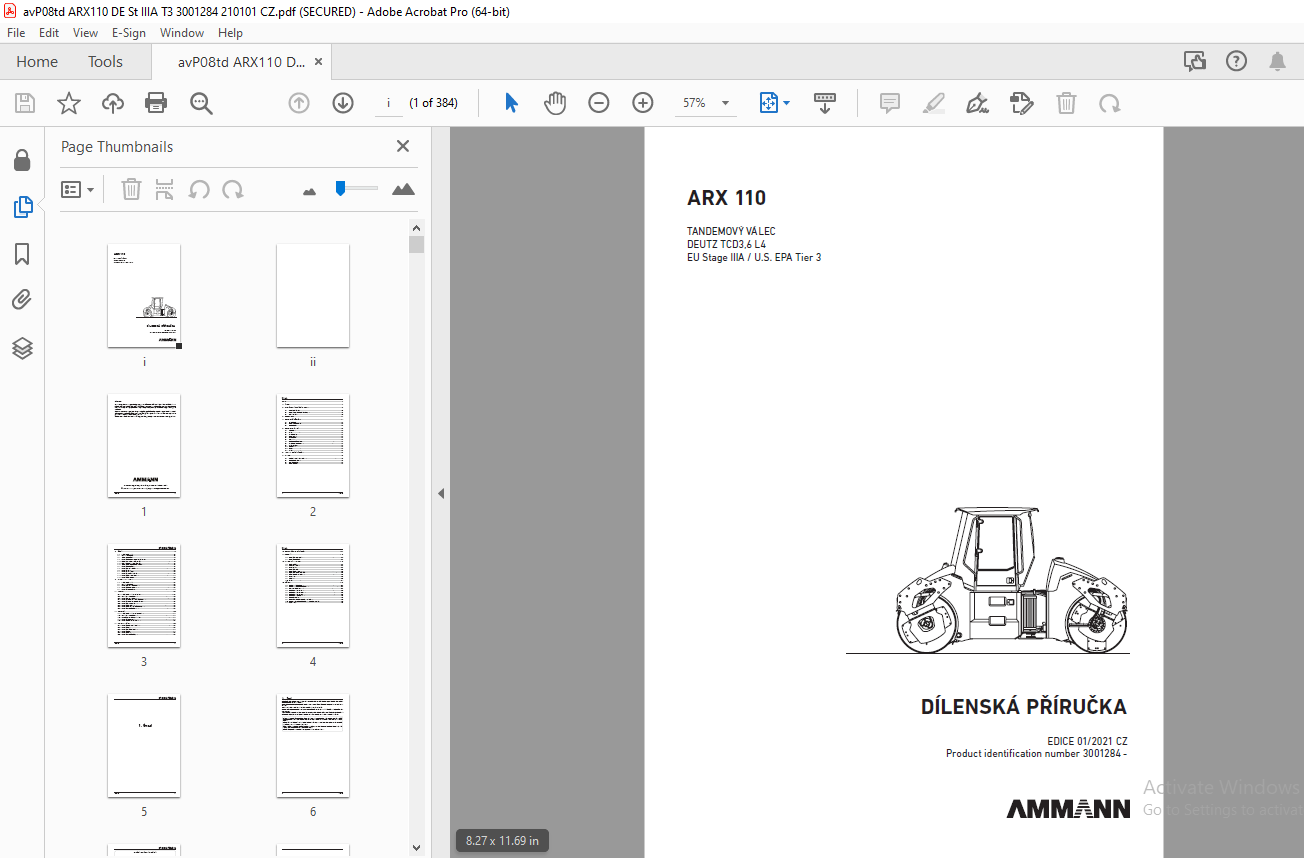Switch to the Tools tab

click(105, 62)
